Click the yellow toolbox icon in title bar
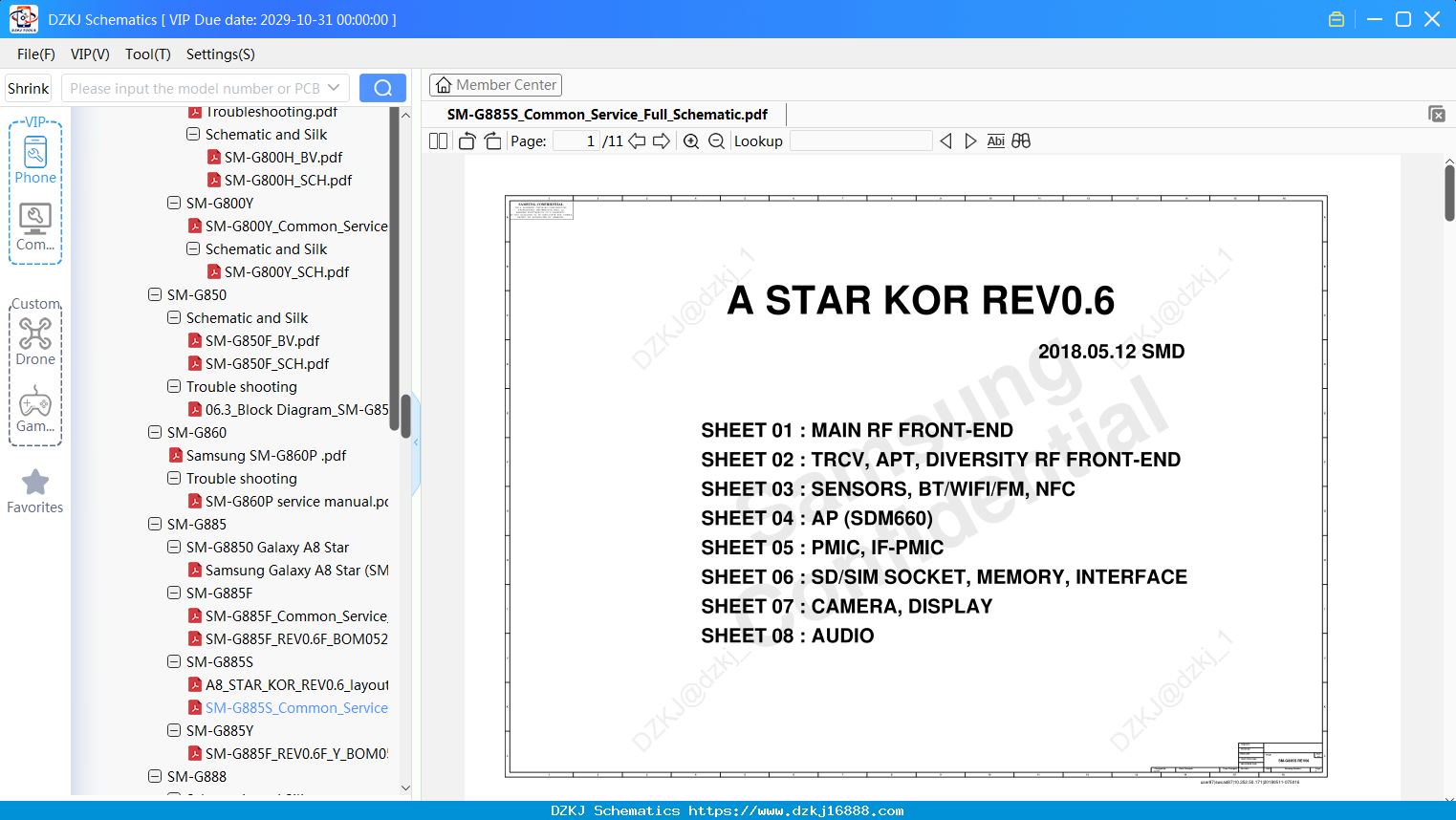This screenshot has width=1456, height=820. point(1336,19)
